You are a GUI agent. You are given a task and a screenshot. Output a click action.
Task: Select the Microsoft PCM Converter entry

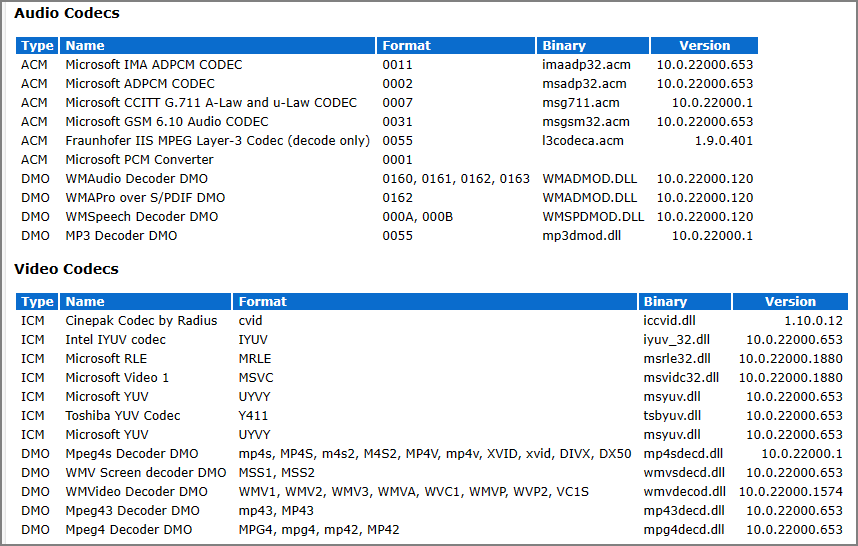pyautogui.click(x=139, y=160)
